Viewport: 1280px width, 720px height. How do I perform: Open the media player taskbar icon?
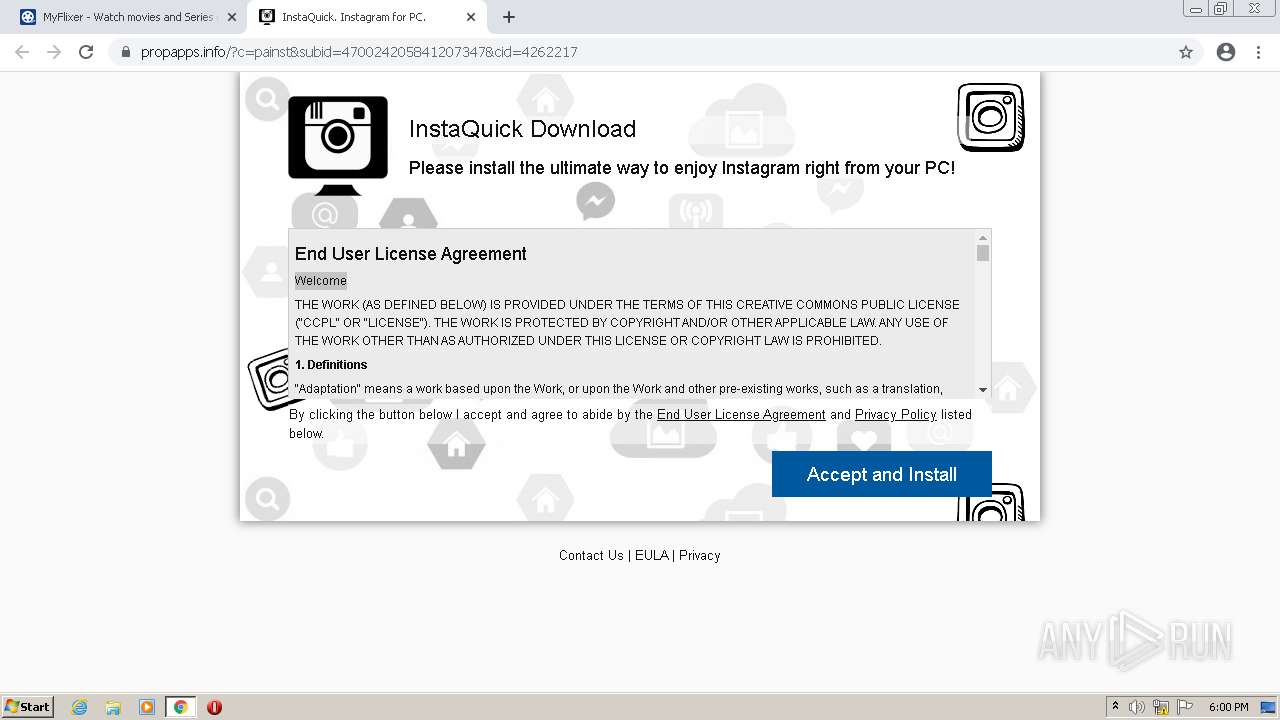point(146,707)
